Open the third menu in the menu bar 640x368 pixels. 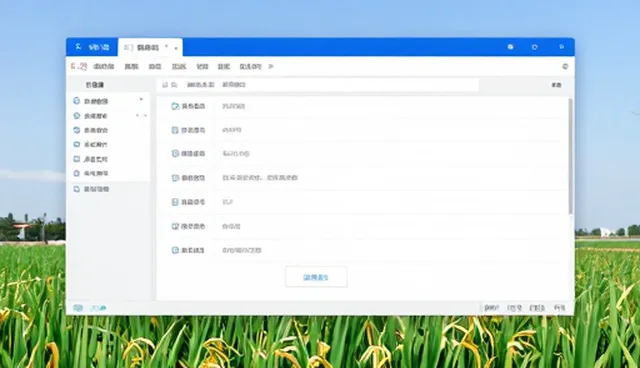(155, 67)
